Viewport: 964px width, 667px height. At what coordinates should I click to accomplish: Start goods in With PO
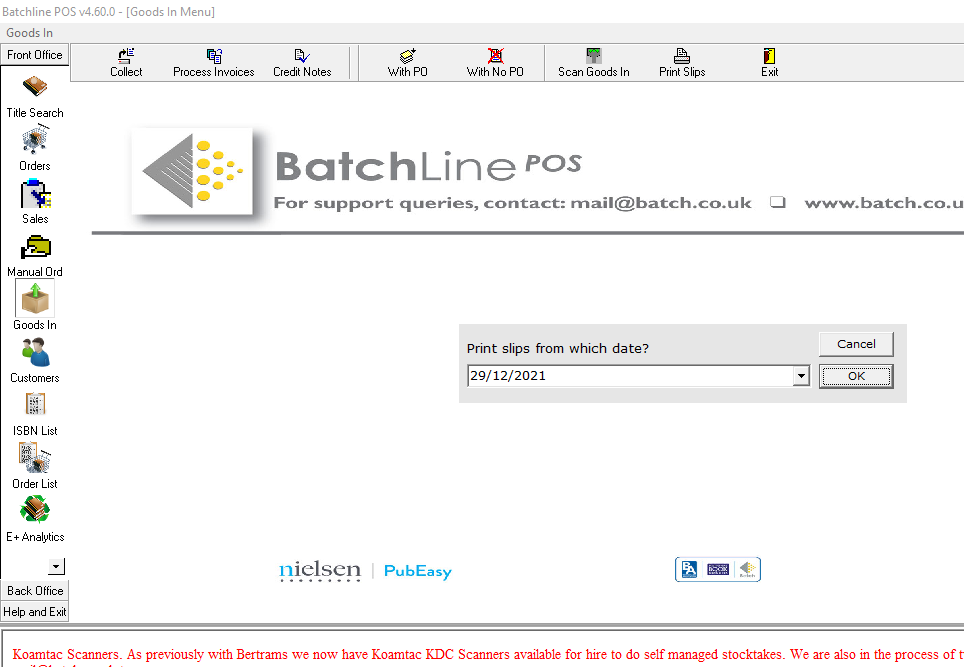click(408, 63)
